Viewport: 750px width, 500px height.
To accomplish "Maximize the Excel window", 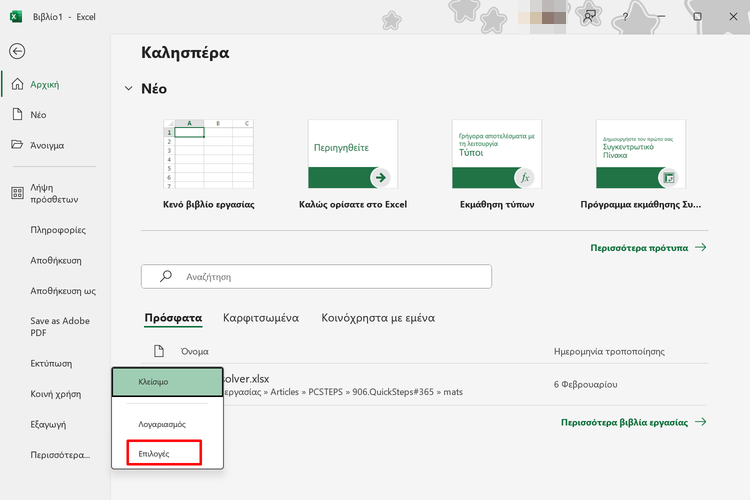I will click(x=697, y=17).
